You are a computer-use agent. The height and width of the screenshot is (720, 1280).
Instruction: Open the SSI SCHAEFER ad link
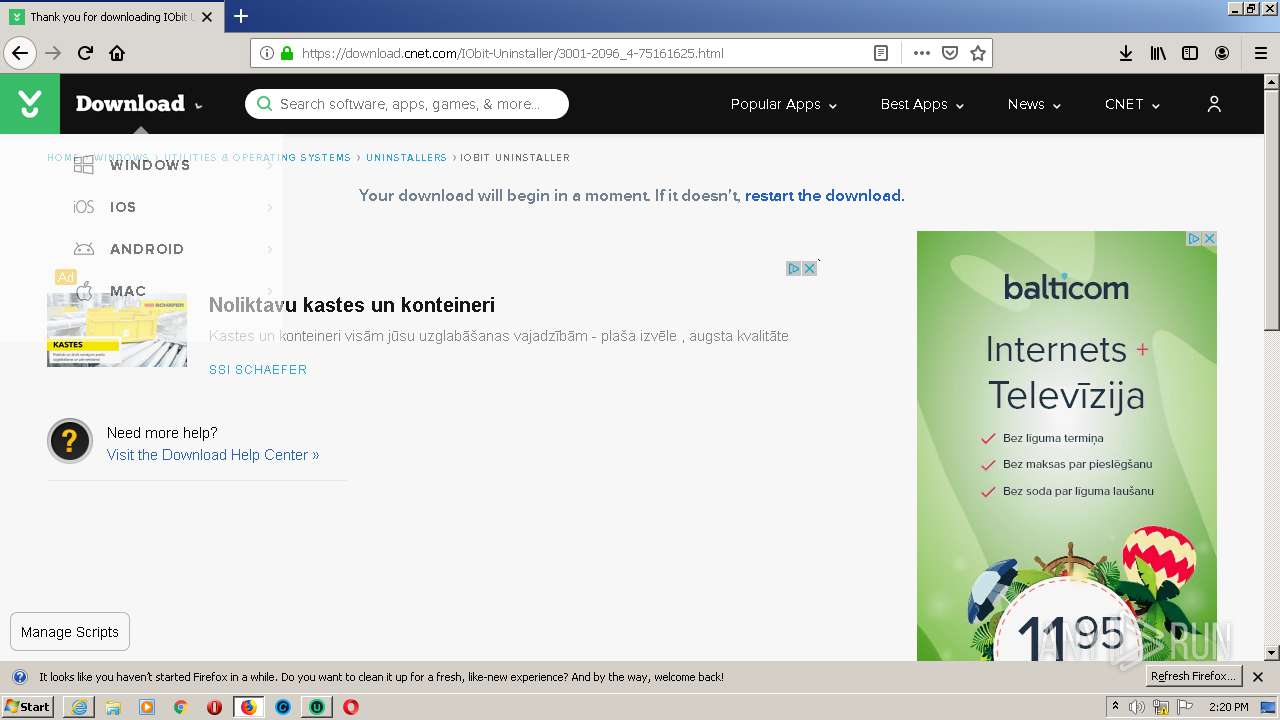pos(258,370)
